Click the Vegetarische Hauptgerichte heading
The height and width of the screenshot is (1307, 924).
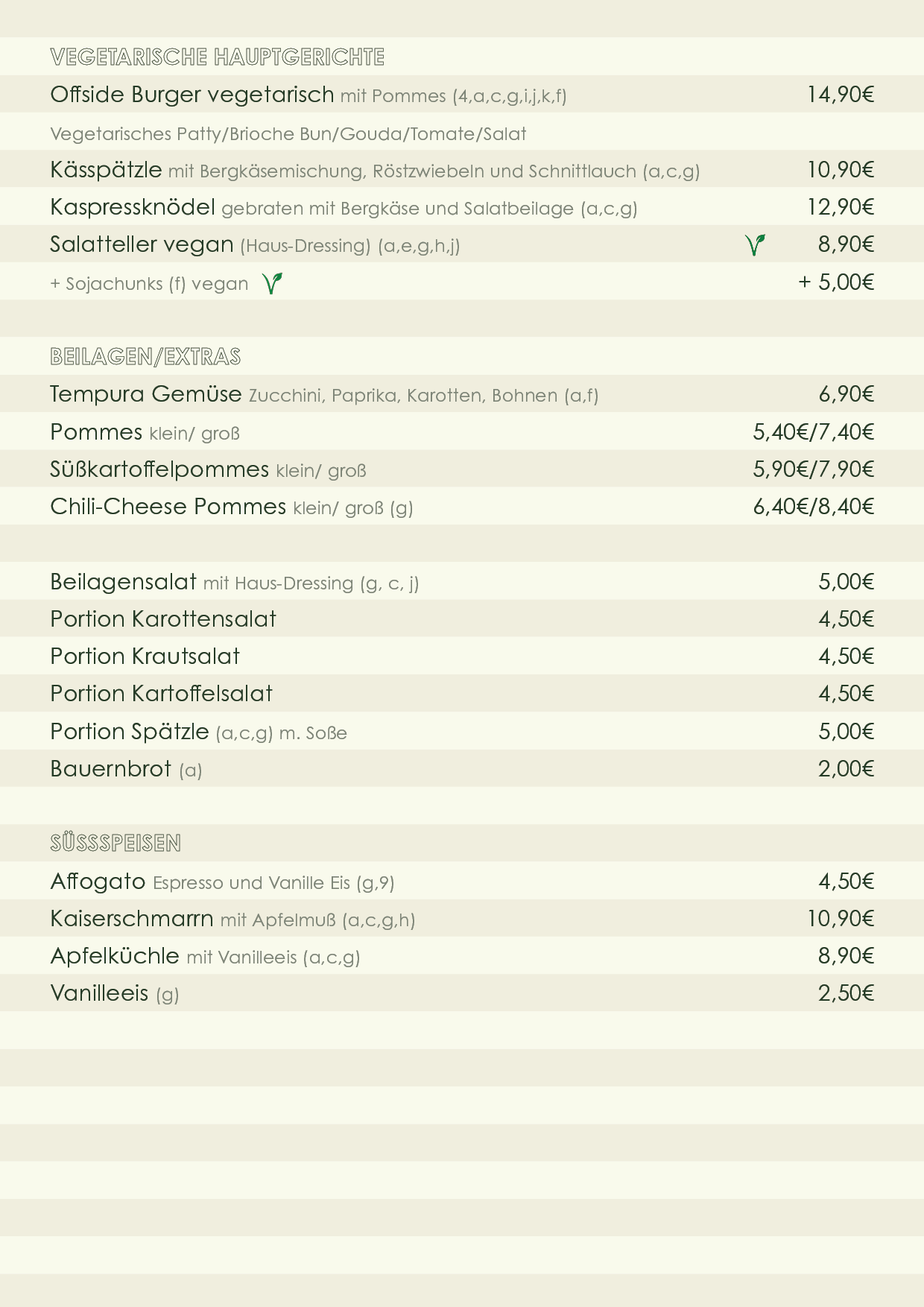217,57
